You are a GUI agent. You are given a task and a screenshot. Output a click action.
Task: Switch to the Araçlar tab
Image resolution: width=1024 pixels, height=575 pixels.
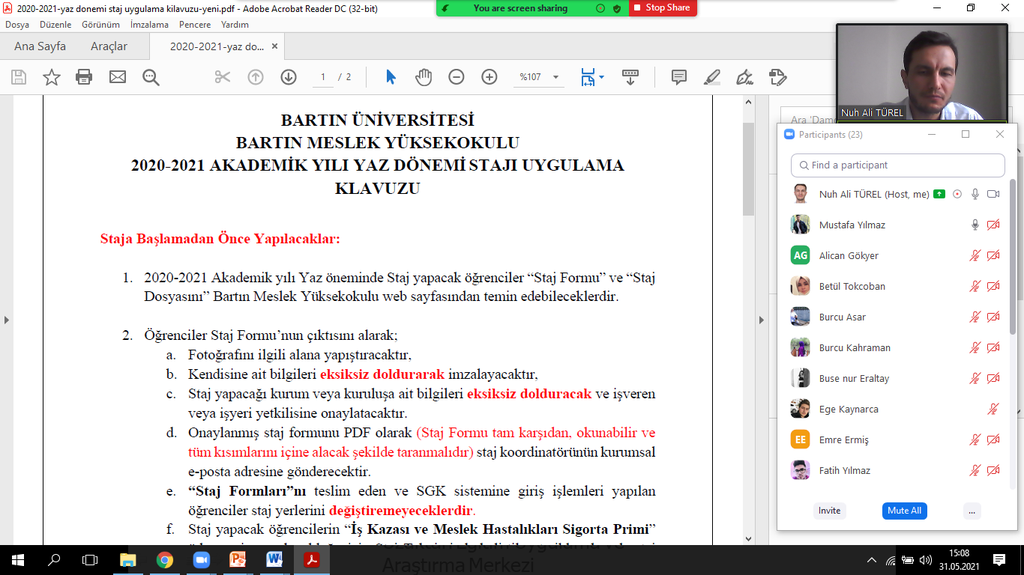click(x=109, y=46)
